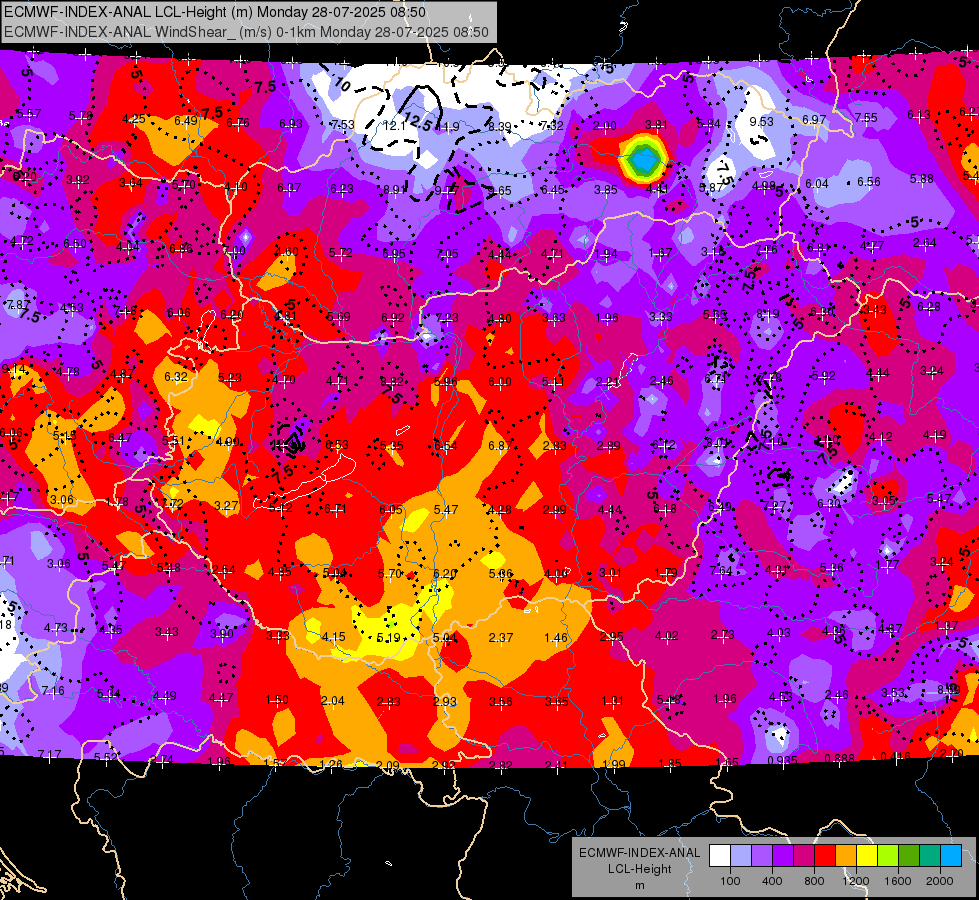Click 'ECMWF-INDEX-ANAL' text in the legend
979x900 pixels.
coord(639,853)
